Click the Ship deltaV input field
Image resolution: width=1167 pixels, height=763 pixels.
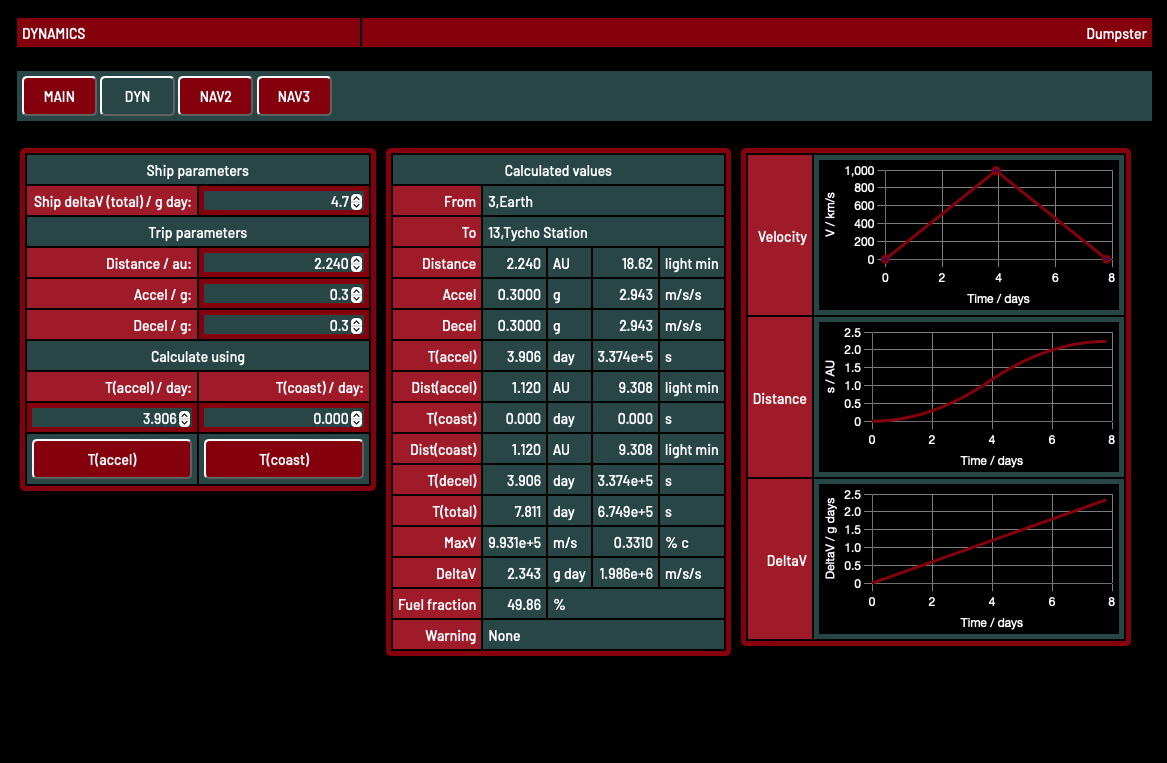(275, 202)
